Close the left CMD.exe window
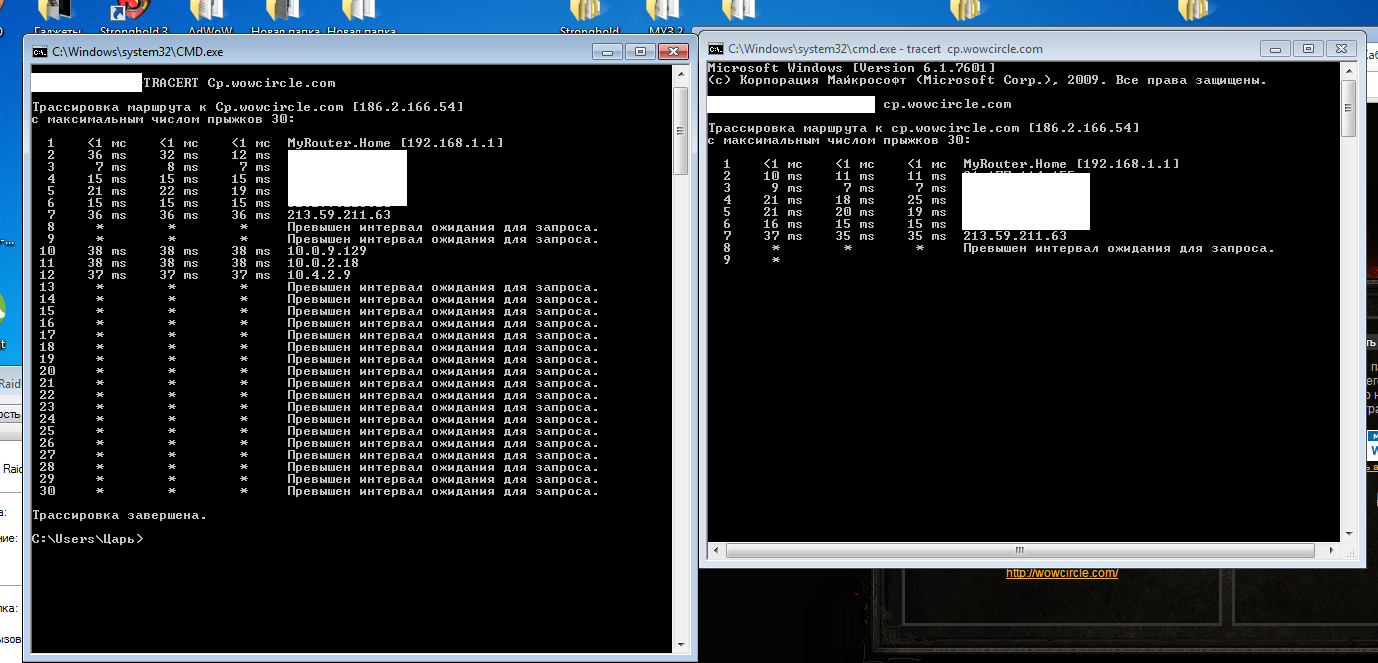Viewport: 1378px width, 663px height. 672,52
